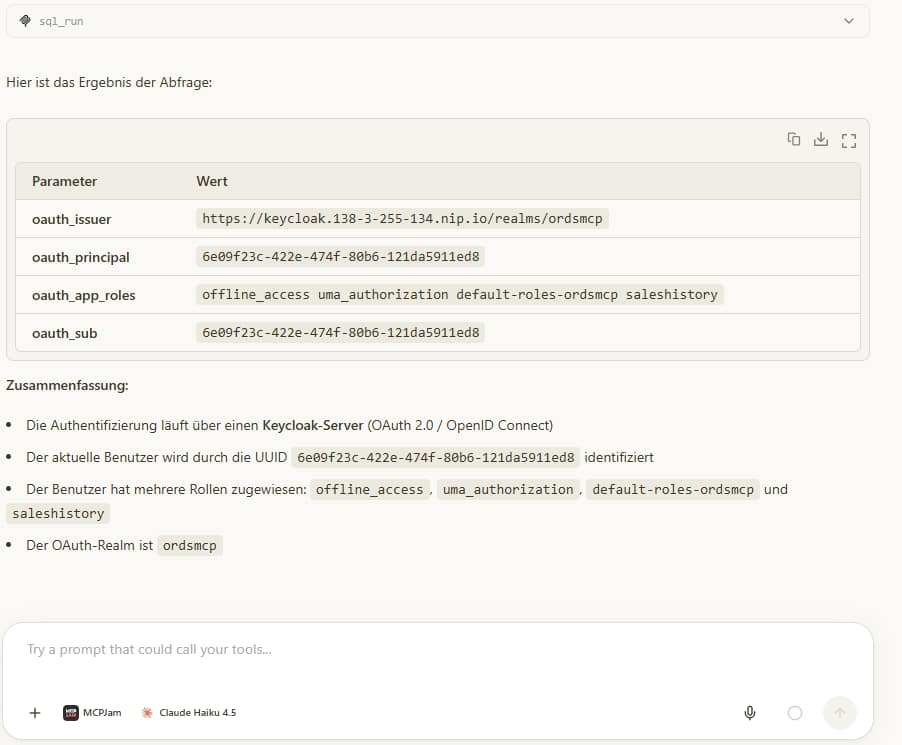This screenshot has height=745, width=902.
Task: Click the 'Hier ist das Ergebnis der Abfrage' text
Action: [x=109, y=83]
